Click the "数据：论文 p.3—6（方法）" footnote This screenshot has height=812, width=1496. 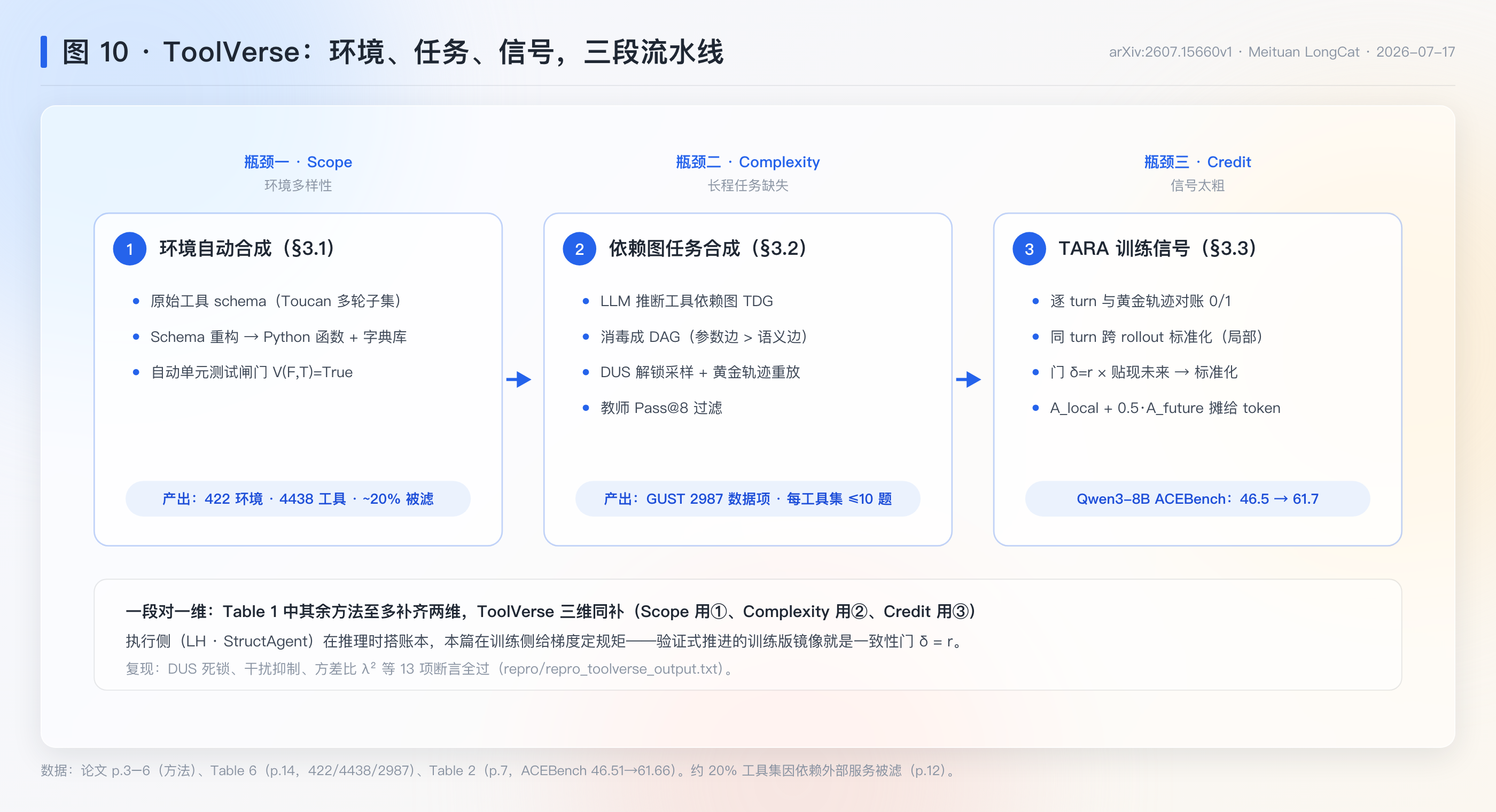click(x=500, y=770)
